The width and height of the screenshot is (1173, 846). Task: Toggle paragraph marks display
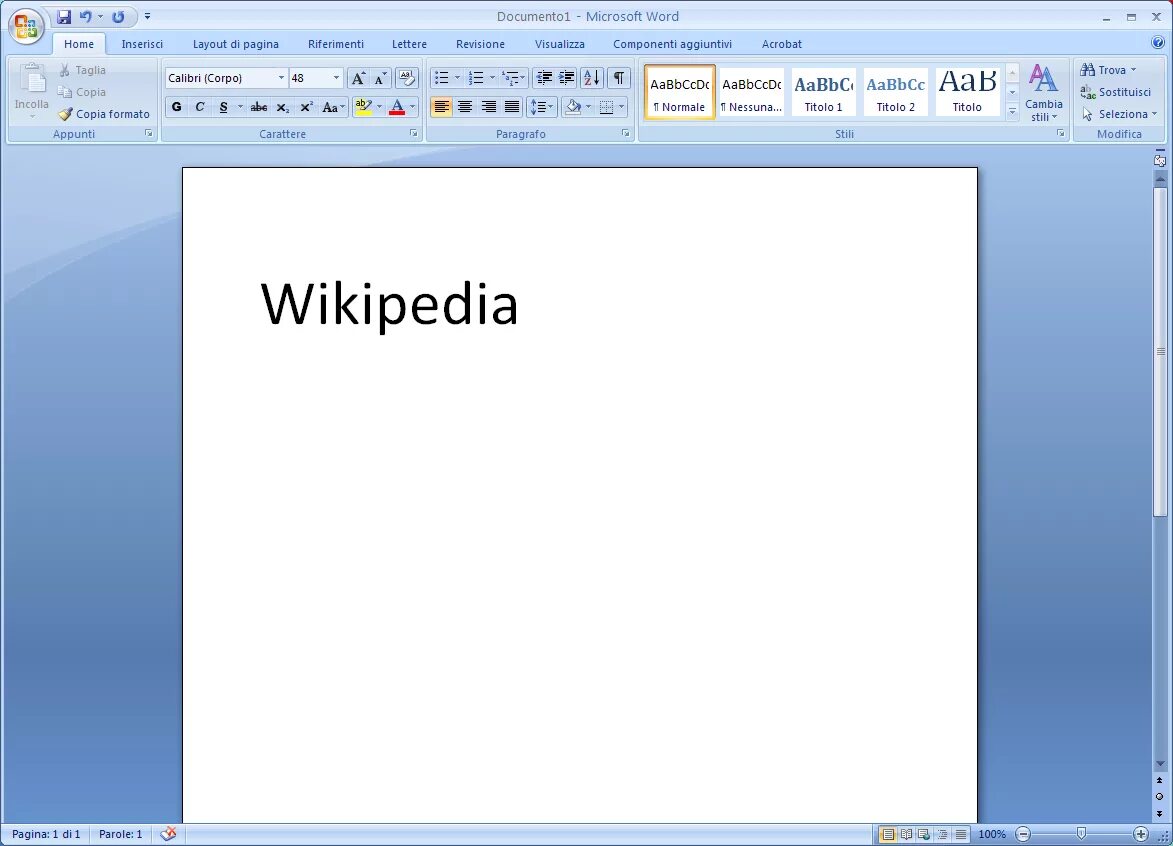619,78
